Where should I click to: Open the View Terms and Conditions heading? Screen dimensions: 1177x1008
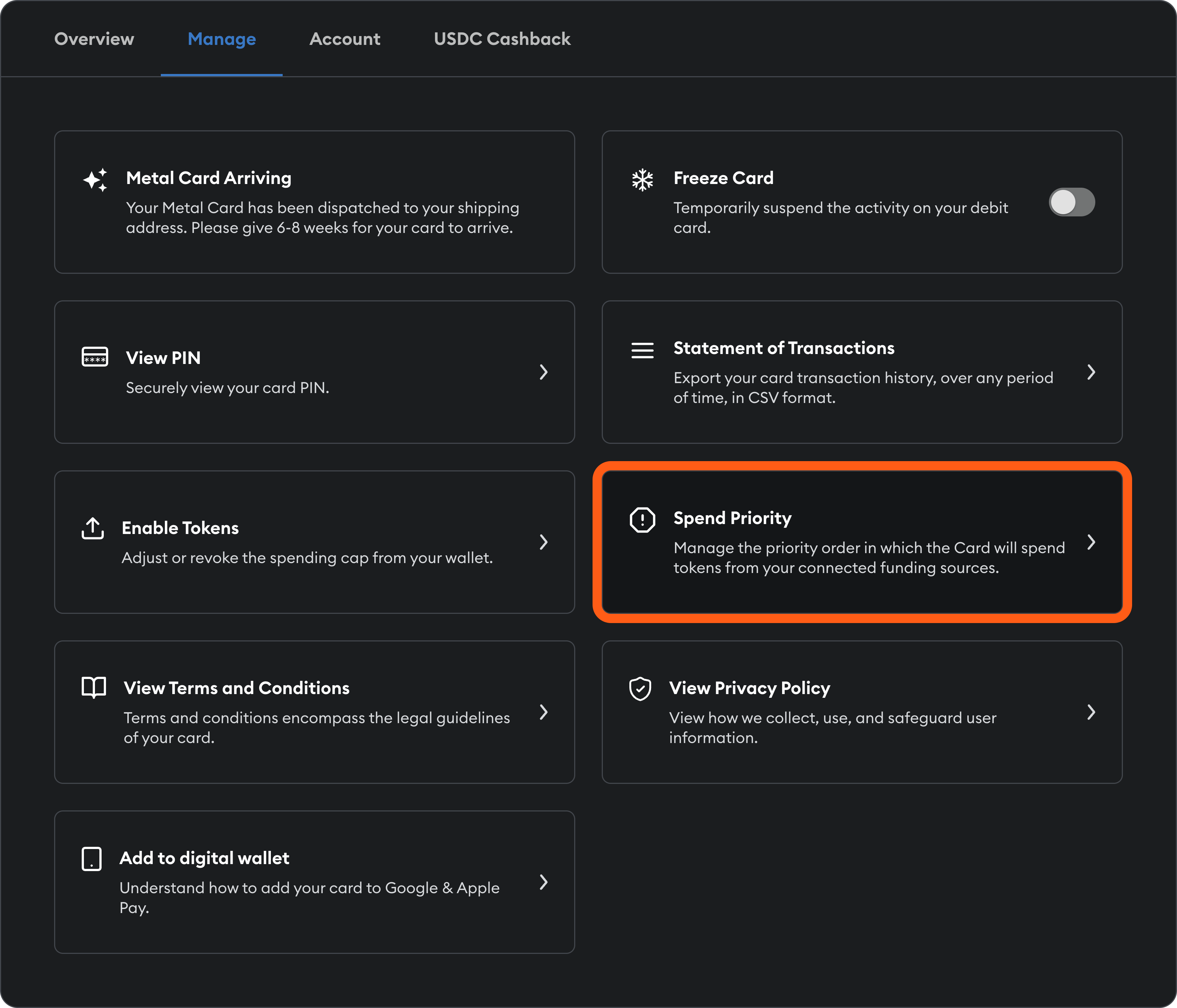pos(236,688)
